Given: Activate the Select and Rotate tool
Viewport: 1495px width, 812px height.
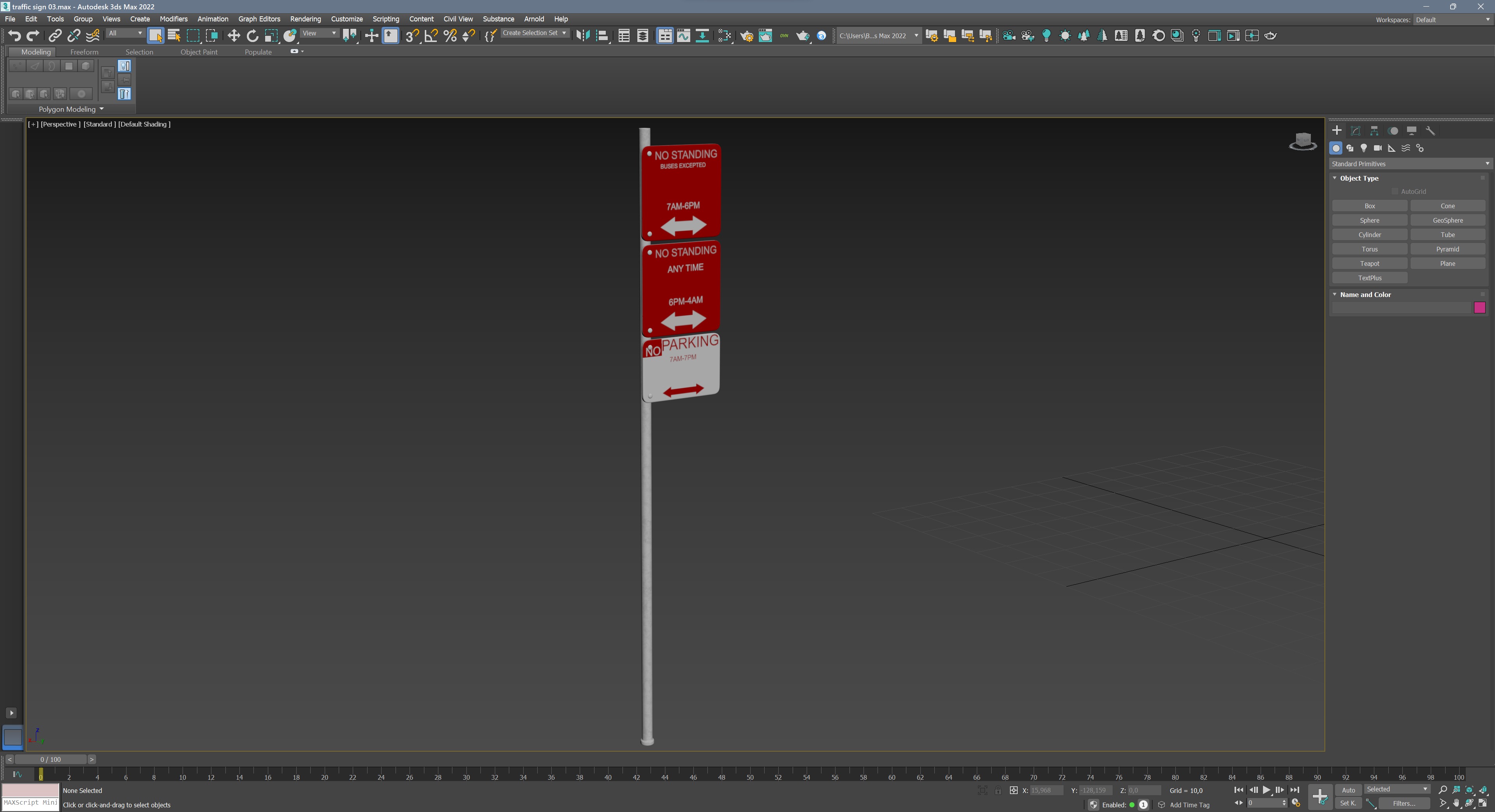Looking at the screenshot, I should 252,35.
